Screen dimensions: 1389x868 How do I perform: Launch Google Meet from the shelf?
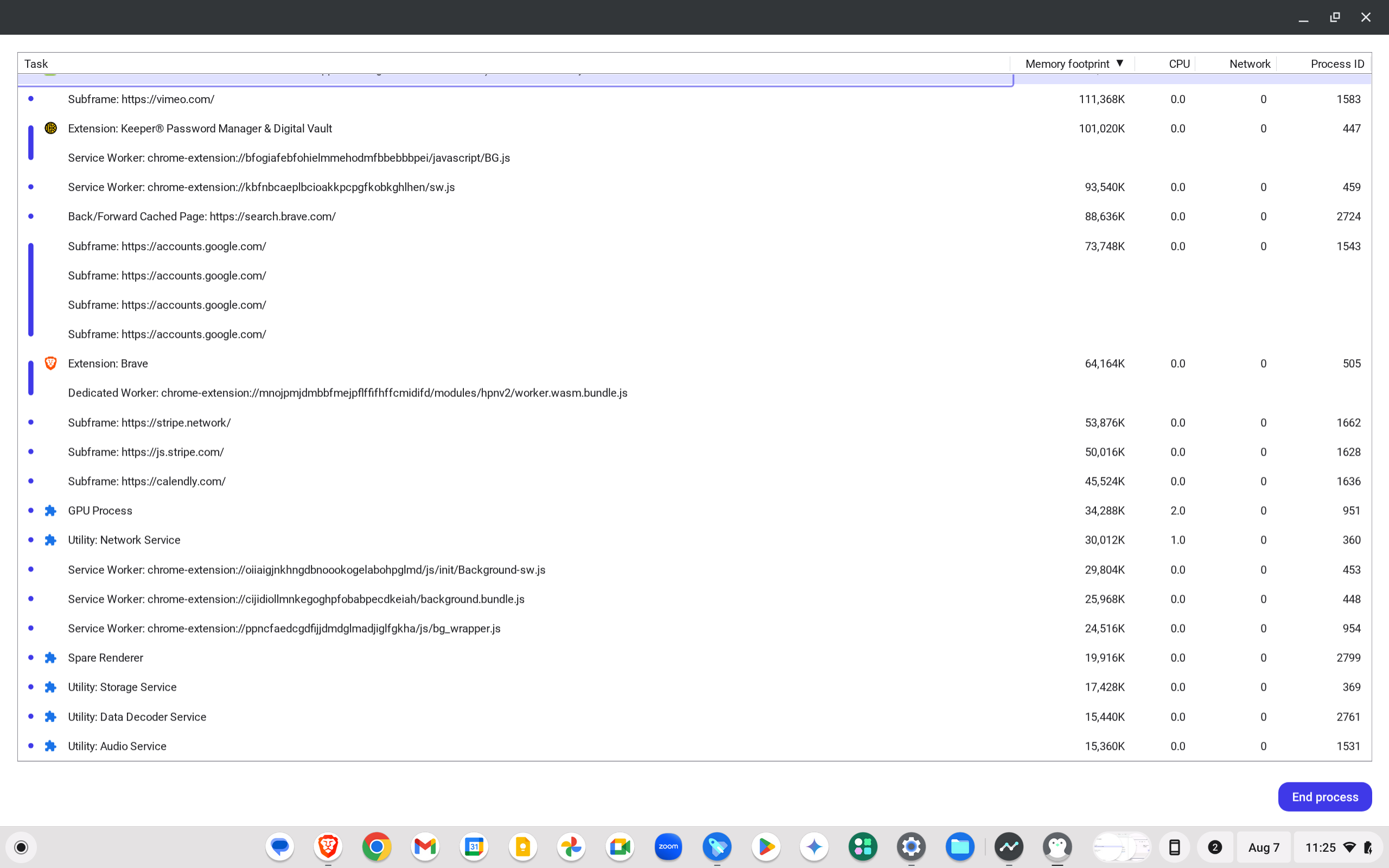point(620,847)
